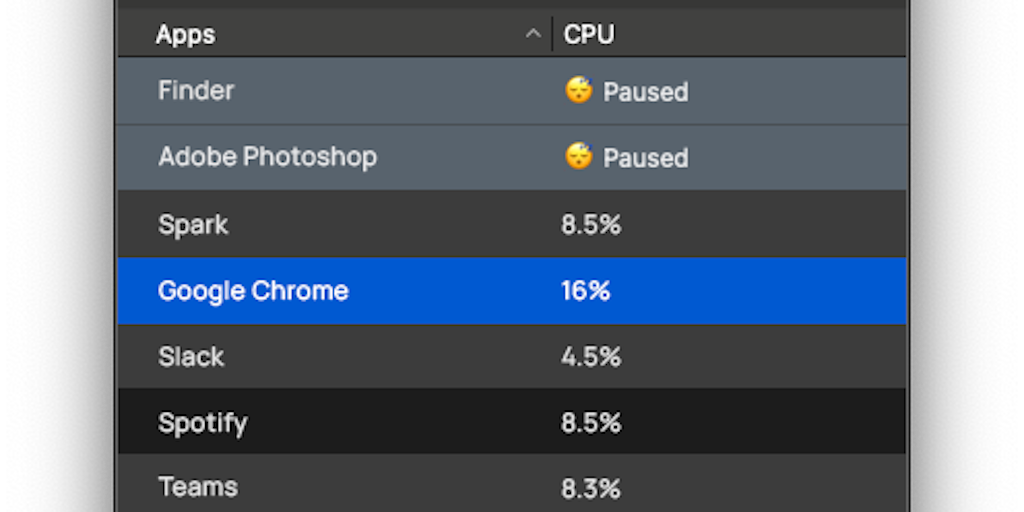This screenshot has height=512, width=1024.
Task: Select the Spotify app name
Action: pyautogui.click(x=202, y=423)
